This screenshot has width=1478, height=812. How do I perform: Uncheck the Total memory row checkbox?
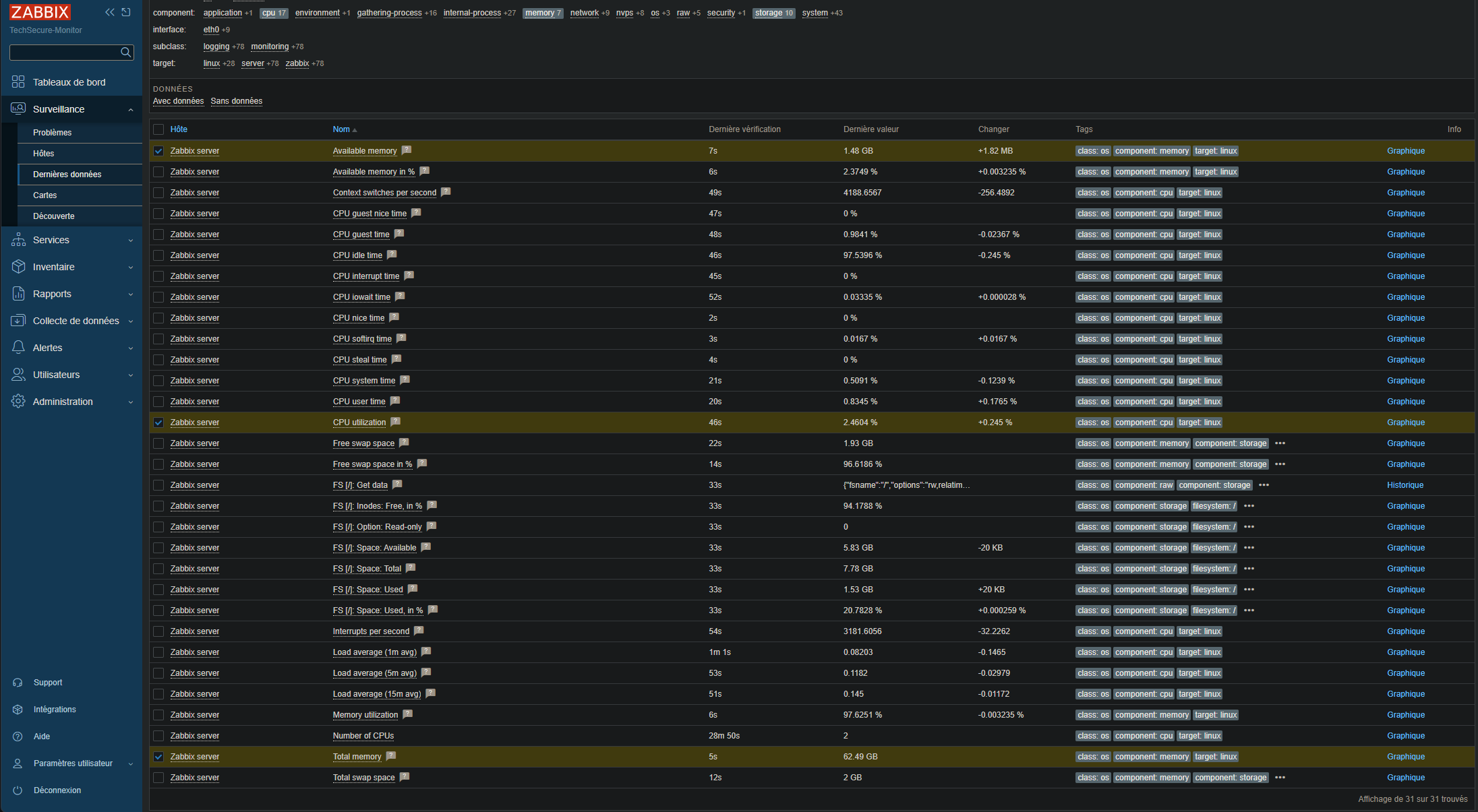[x=158, y=757]
